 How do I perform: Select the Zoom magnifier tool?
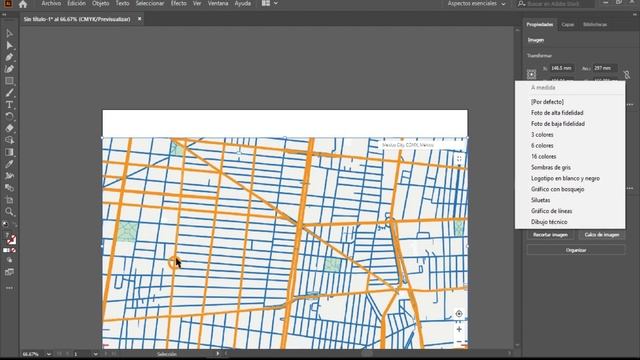pyautogui.click(x=9, y=212)
